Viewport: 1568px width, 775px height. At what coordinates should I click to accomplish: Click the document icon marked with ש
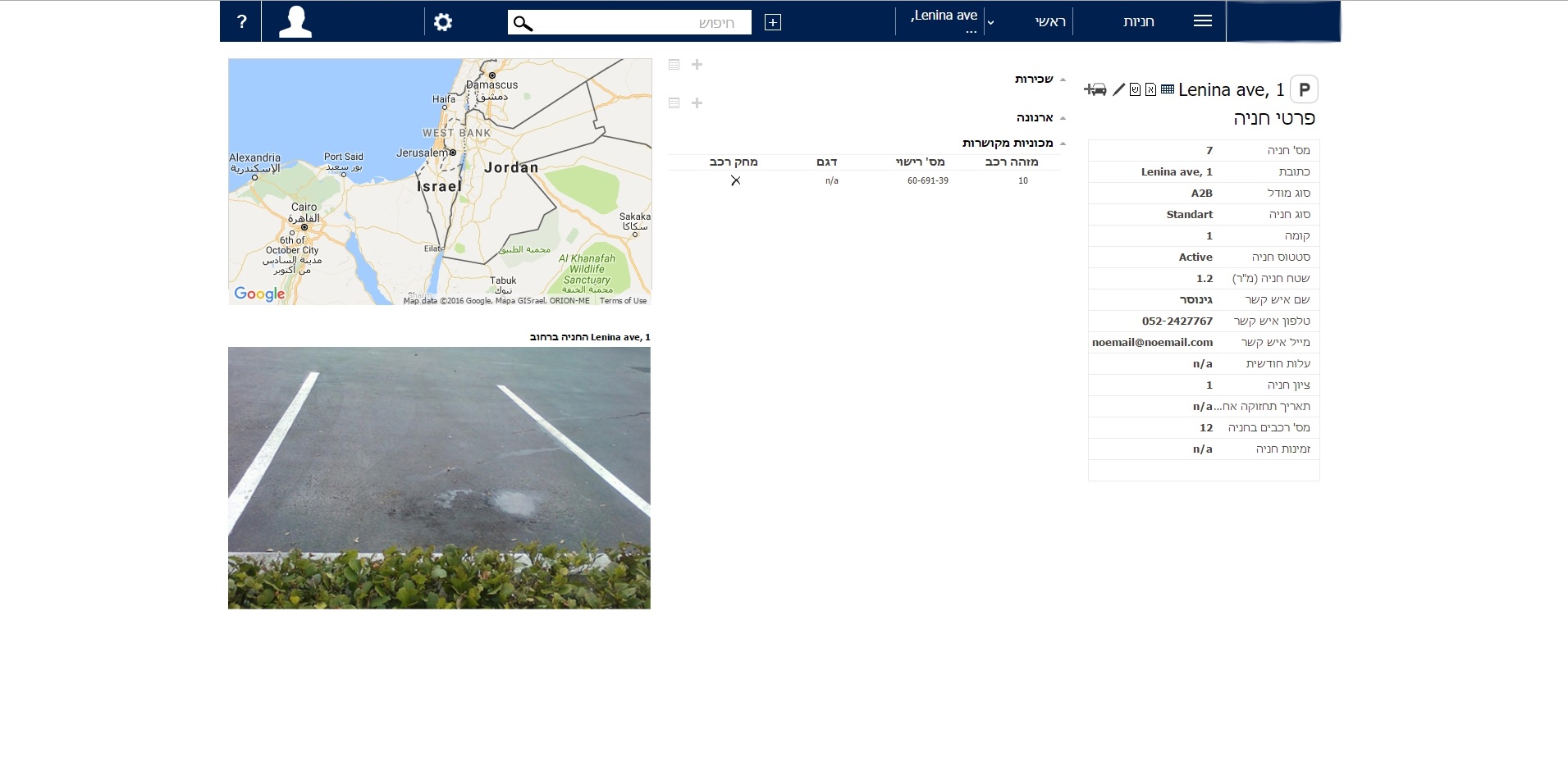(1135, 89)
